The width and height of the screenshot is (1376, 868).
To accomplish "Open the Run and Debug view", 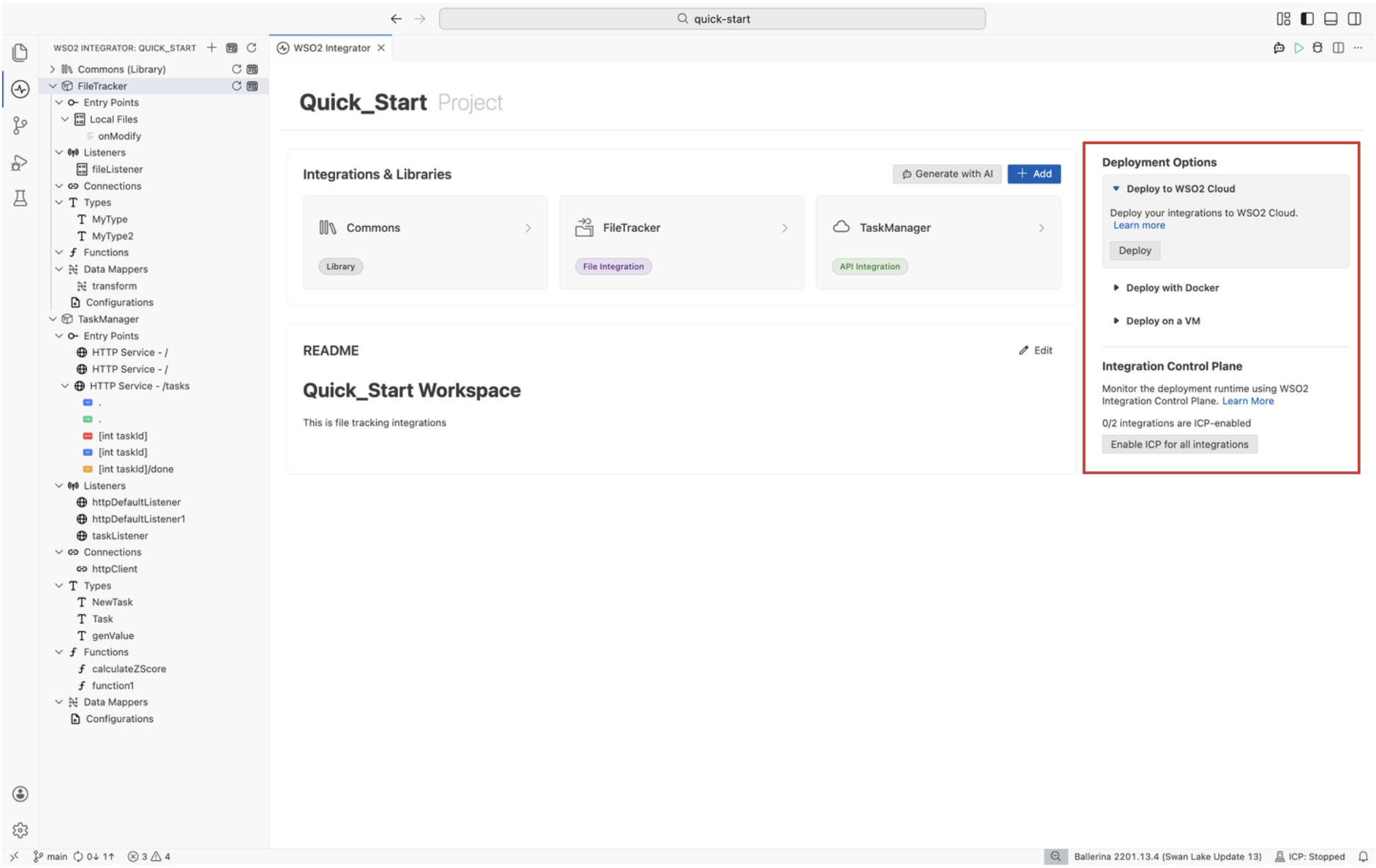I will pyautogui.click(x=20, y=163).
